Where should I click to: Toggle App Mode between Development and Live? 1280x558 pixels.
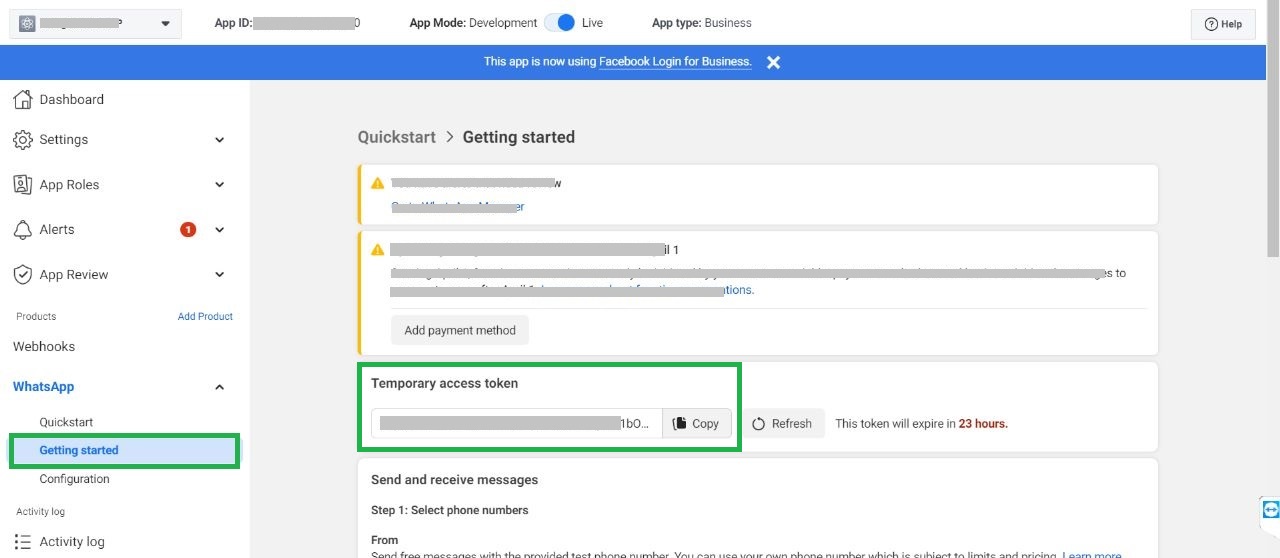pyautogui.click(x=560, y=23)
